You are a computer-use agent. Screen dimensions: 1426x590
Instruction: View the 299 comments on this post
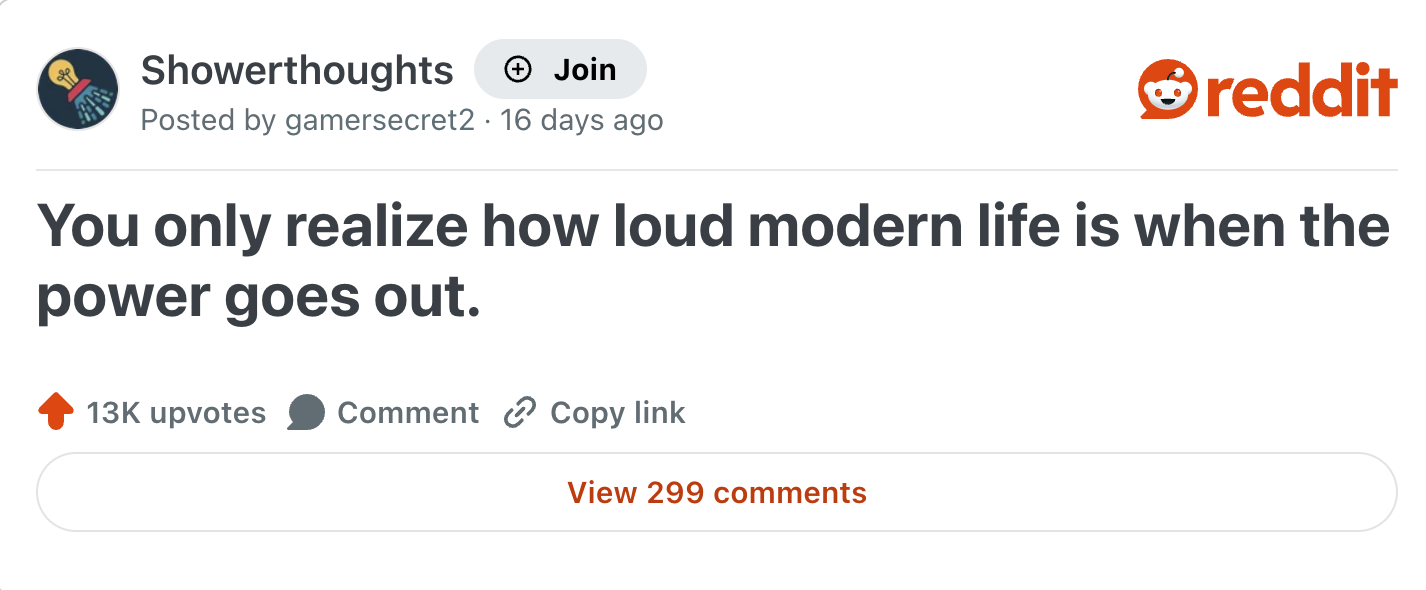click(x=716, y=492)
